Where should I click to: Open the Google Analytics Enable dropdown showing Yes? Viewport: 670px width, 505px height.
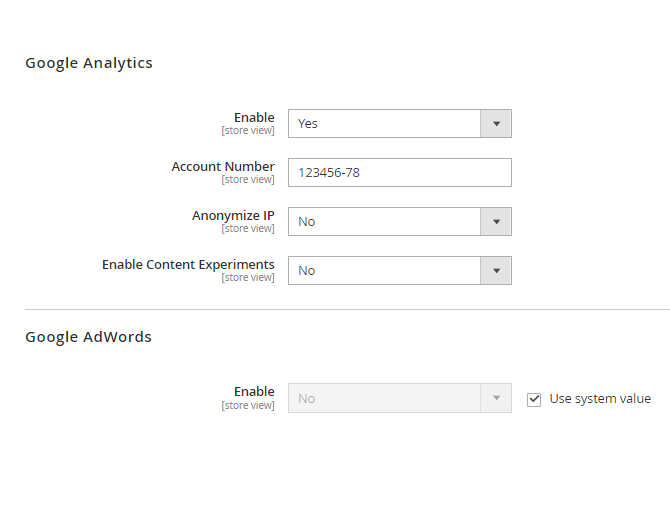(x=385, y=123)
